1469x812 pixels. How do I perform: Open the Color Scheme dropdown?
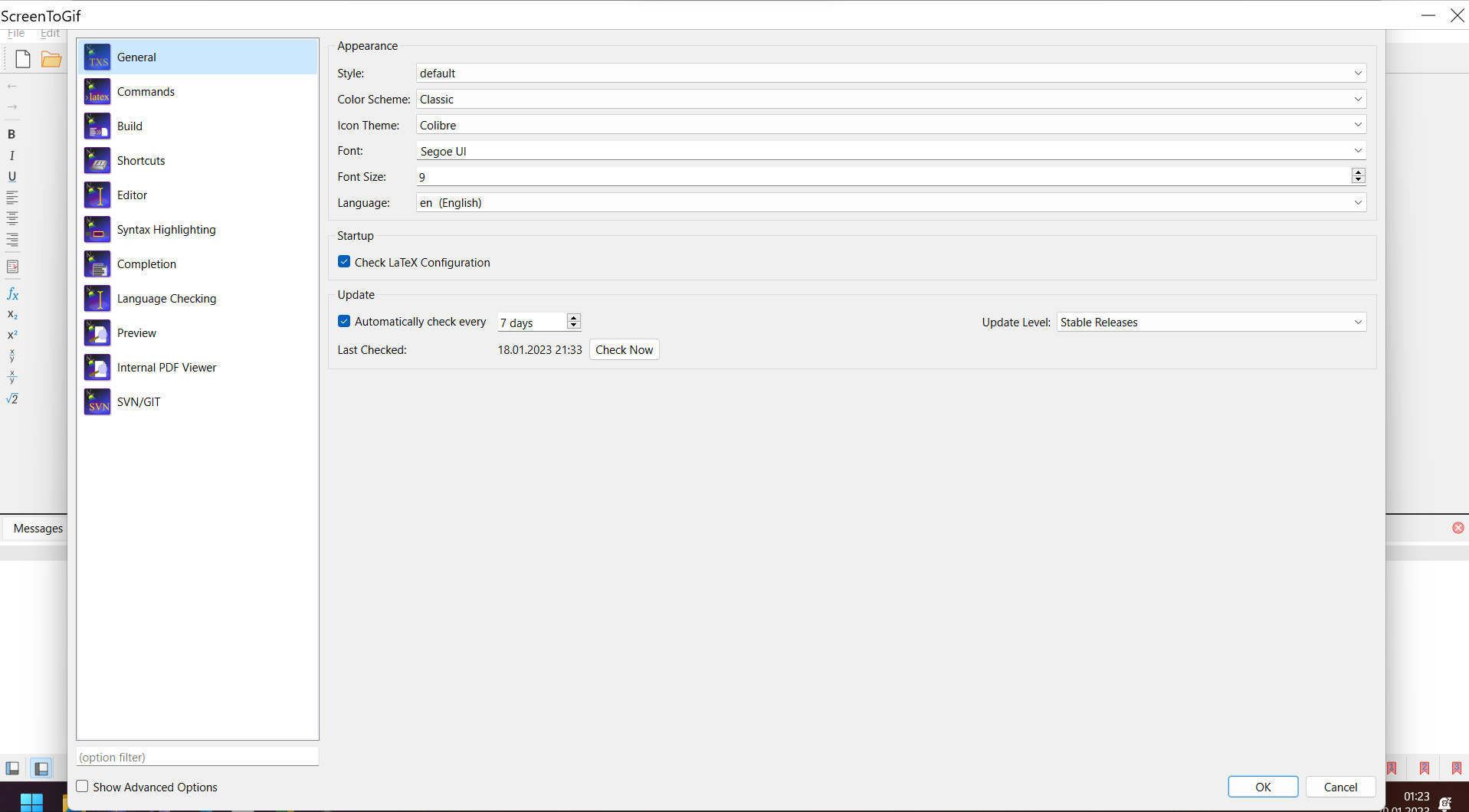pos(1357,99)
